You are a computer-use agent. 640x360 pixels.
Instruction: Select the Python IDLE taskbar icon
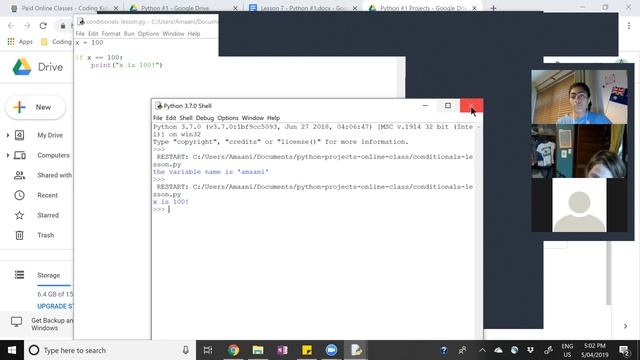[x=356, y=350]
